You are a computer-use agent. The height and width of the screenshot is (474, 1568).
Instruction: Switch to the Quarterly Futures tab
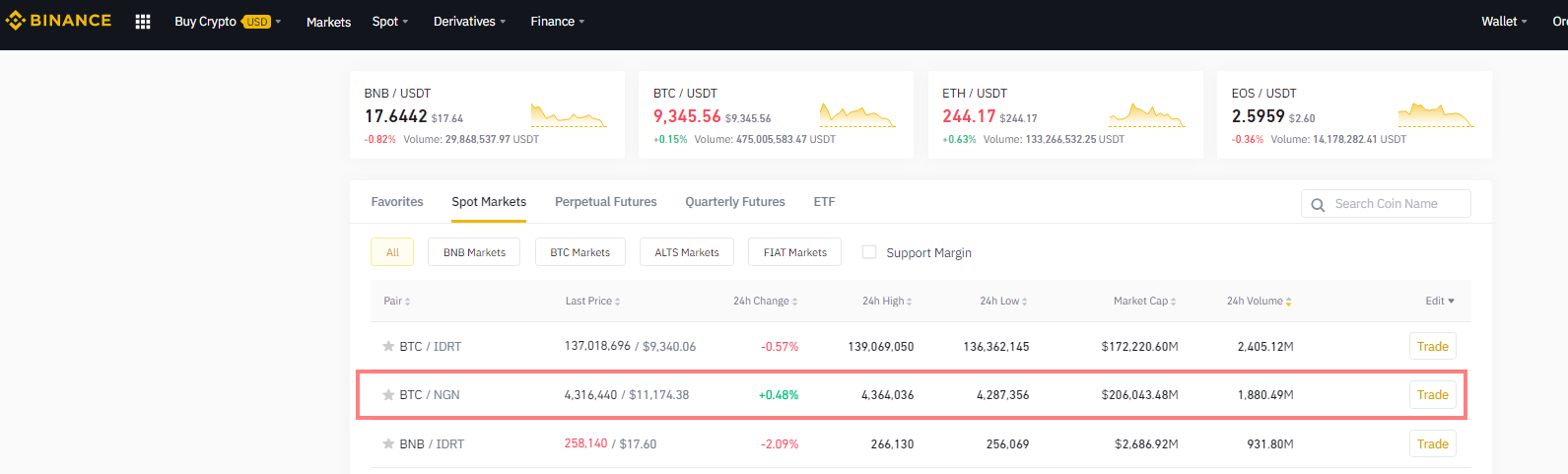pyautogui.click(x=735, y=202)
